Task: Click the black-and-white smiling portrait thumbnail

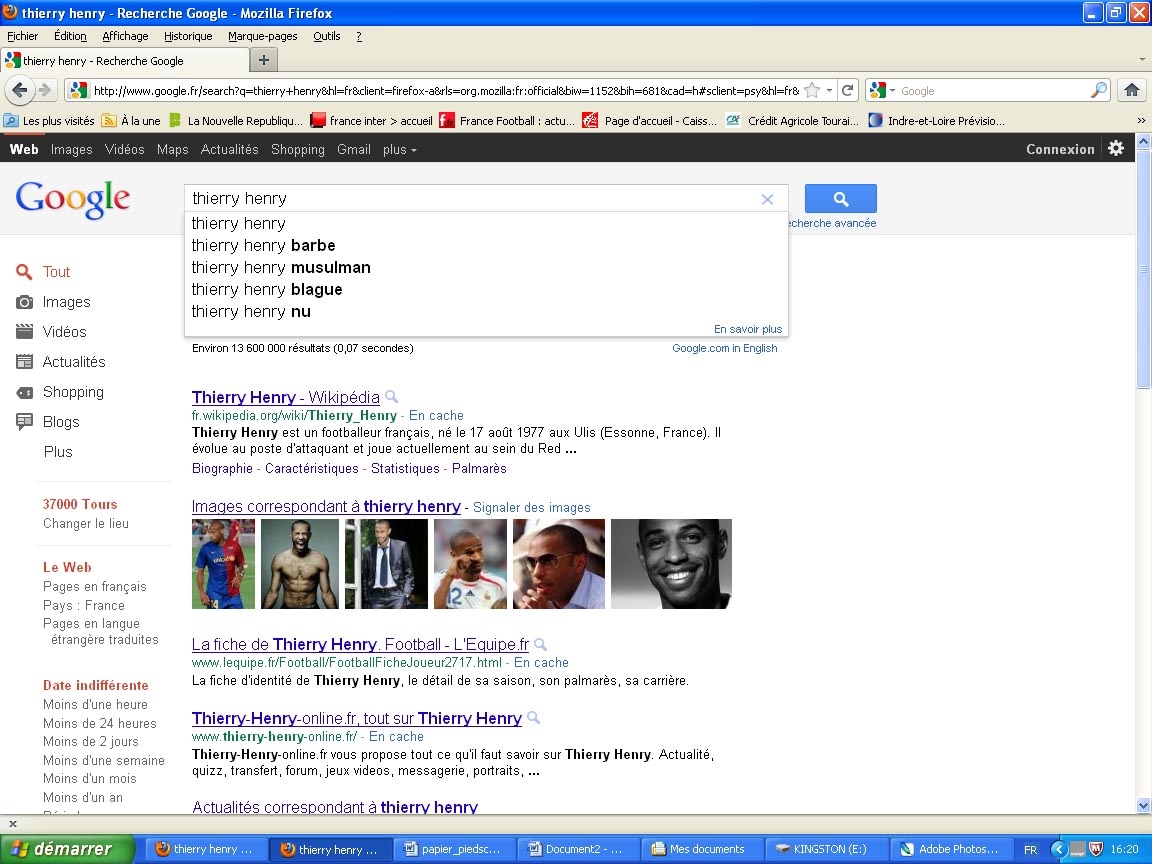Action: [x=671, y=563]
